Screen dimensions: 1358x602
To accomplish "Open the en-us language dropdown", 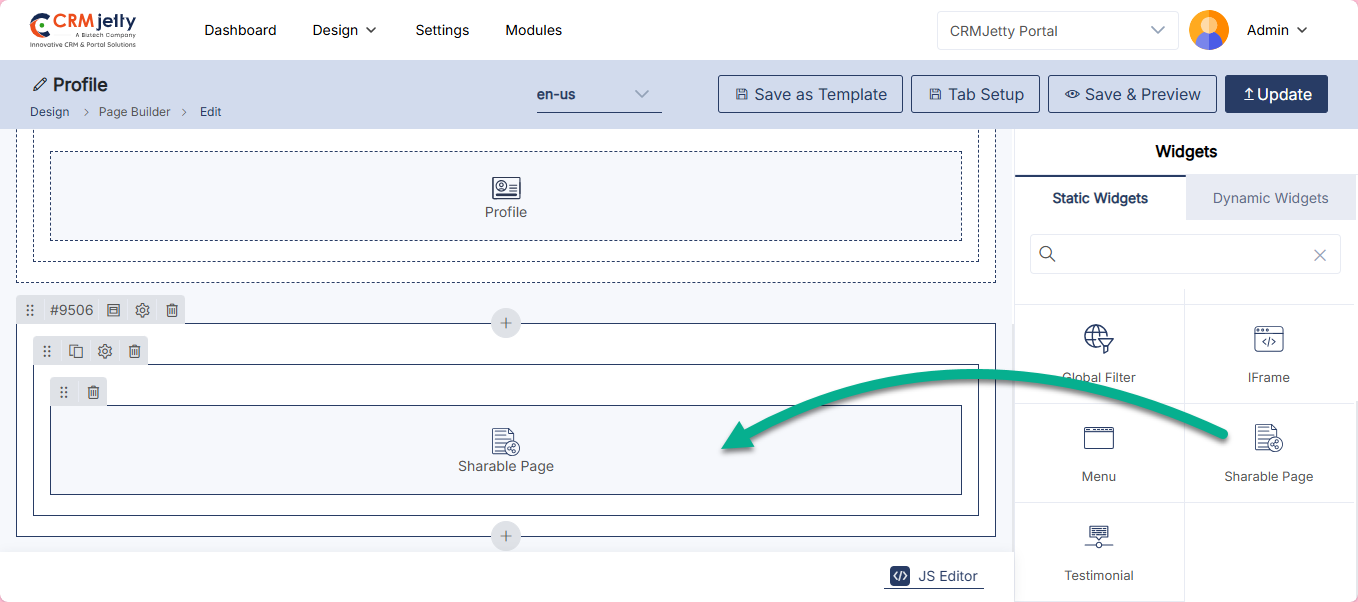I will coord(599,95).
